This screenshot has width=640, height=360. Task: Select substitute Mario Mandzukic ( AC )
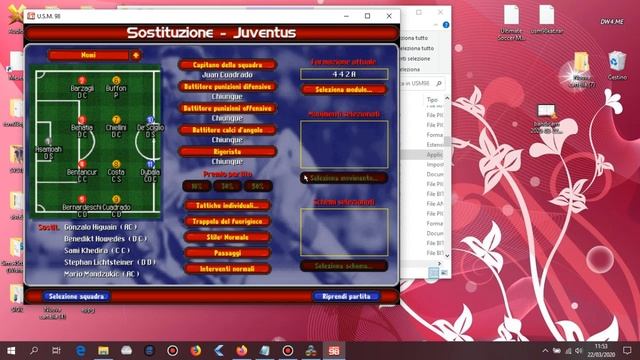pyautogui.click(x=102, y=274)
